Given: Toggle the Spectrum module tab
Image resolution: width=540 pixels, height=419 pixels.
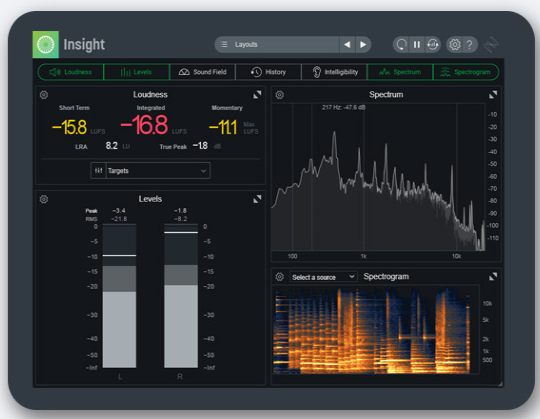Looking at the screenshot, I should pyautogui.click(x=400, y=72).
